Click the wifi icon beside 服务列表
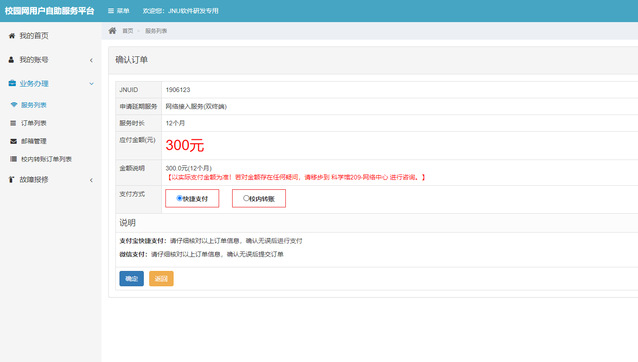This screenshot has height=362, width=638. (x=14, y=105)
